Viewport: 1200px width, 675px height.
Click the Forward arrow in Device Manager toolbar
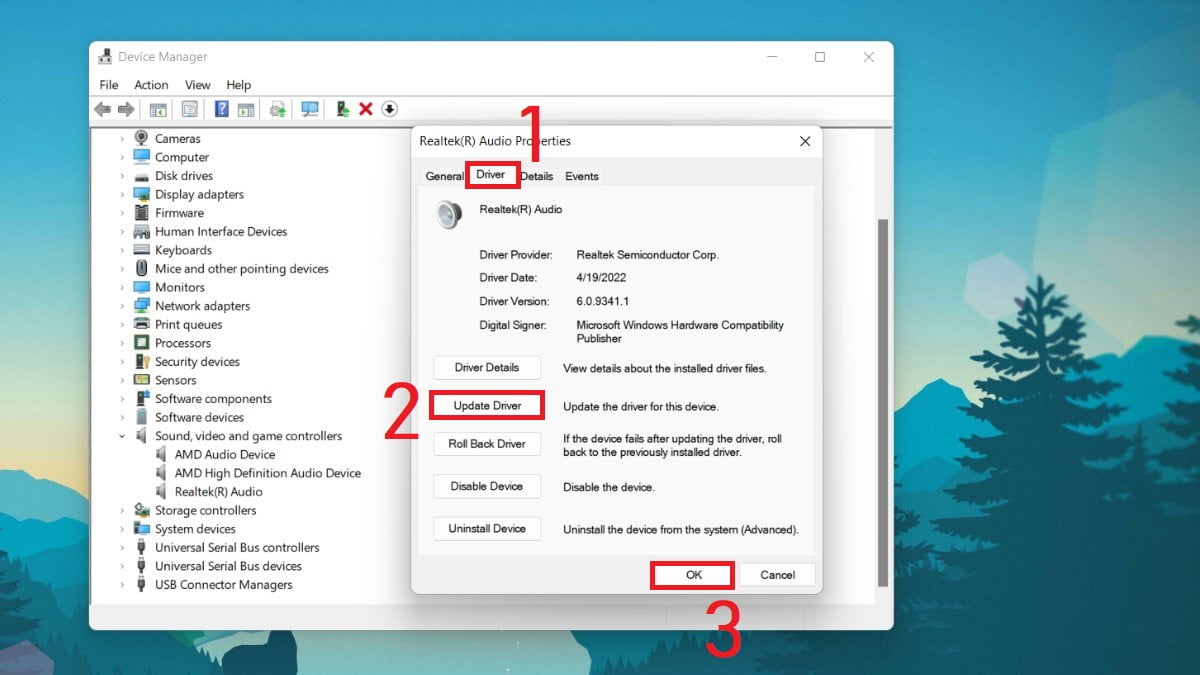[126, 109]
